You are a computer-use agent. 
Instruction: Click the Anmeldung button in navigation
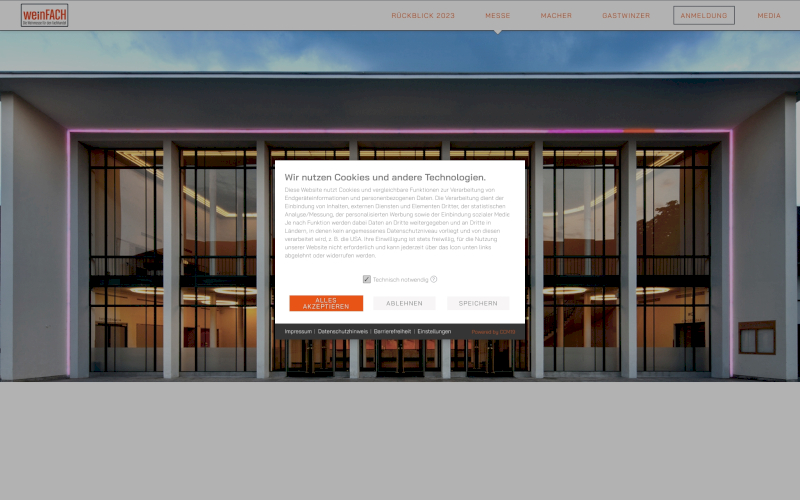pyautogui.click(x=704, y=16)
